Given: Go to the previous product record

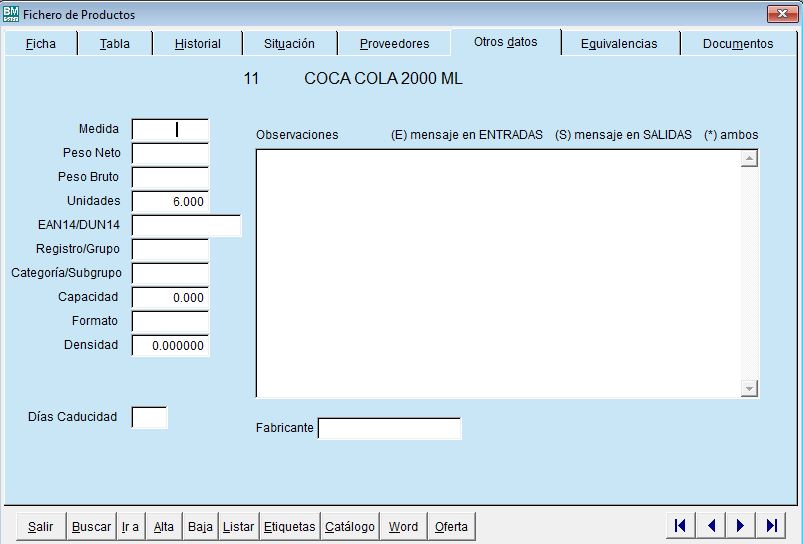Looking at the screenshot, I should [x=710, y=526].
